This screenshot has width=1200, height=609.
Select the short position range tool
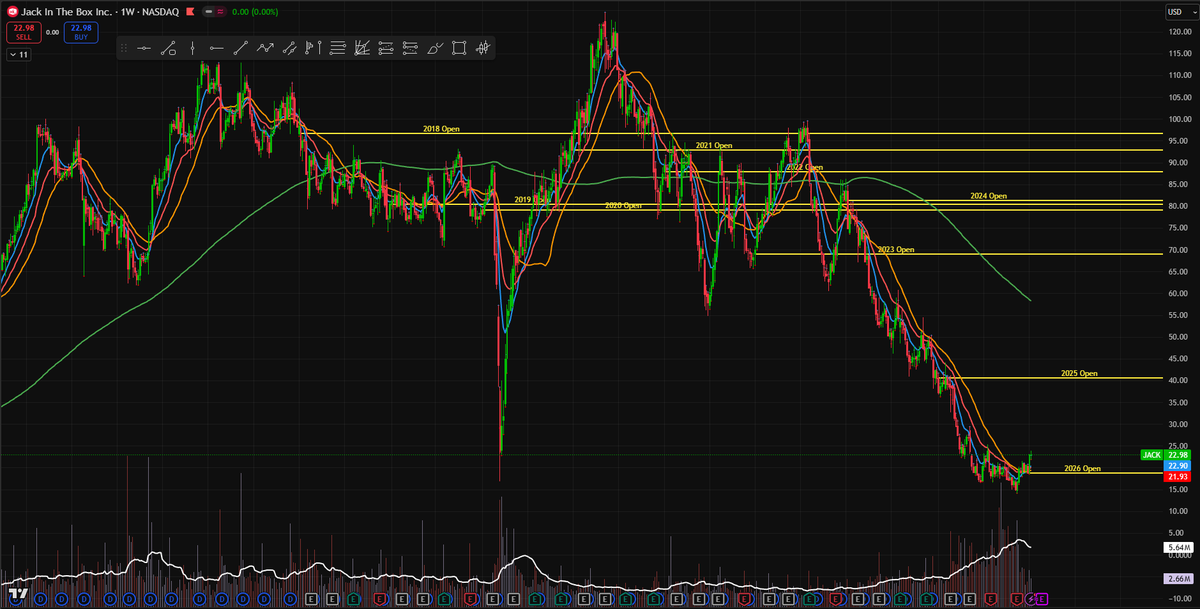click(x=410, y=48)
